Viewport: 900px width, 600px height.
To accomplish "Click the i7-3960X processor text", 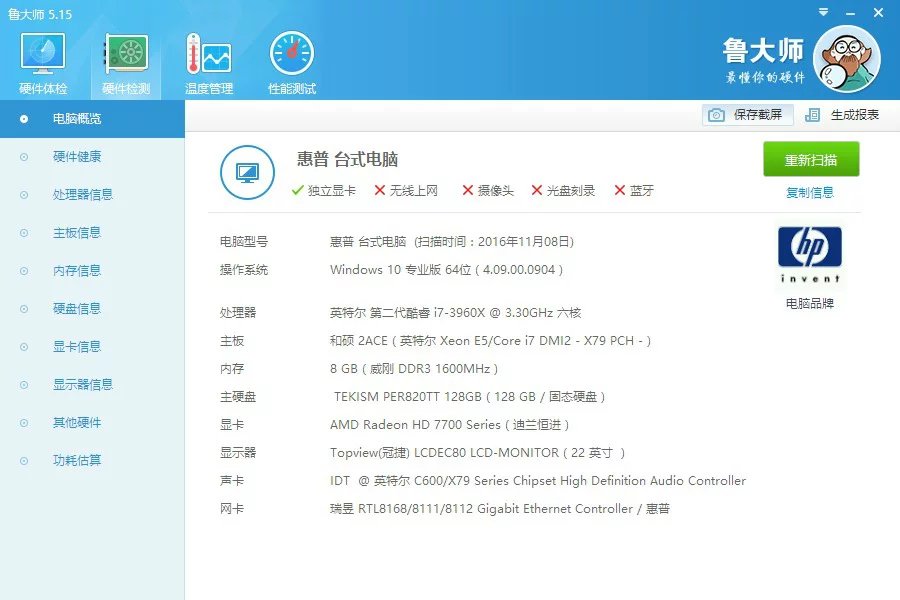I will coord(455,312).
